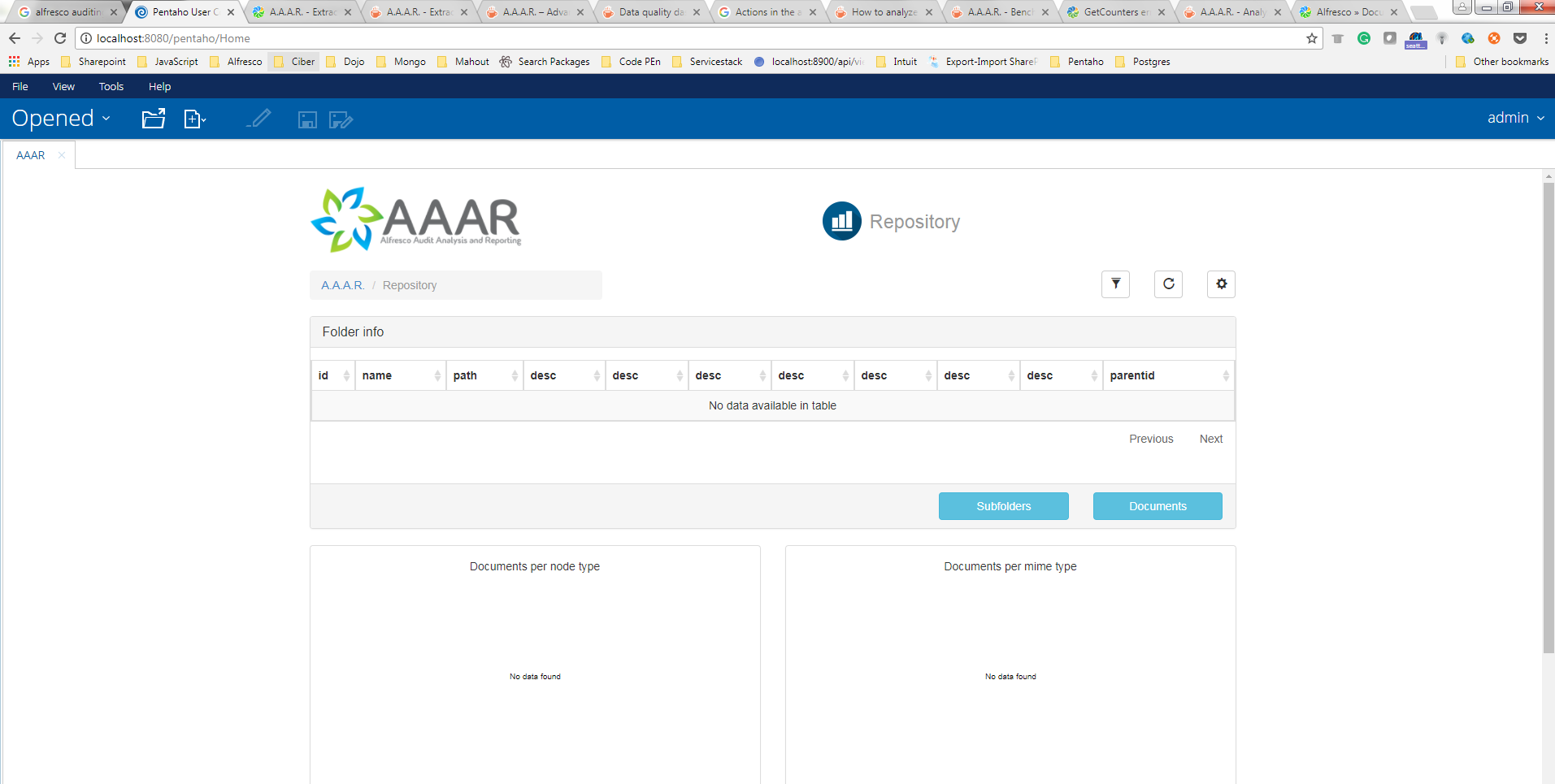Click the vertical scrollbar thumb
Viewport: 1555px width, 784px height.
pos(1548,418)
